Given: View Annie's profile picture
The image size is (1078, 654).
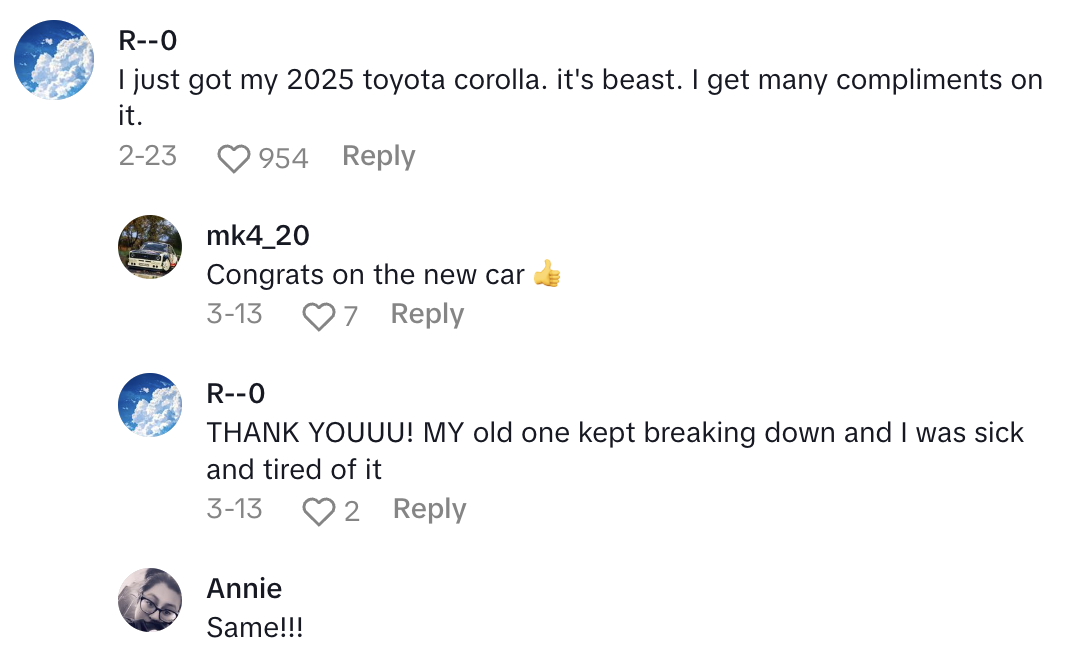Looking at the screenshot, I should pyautogui.click(x=150, y=600).
